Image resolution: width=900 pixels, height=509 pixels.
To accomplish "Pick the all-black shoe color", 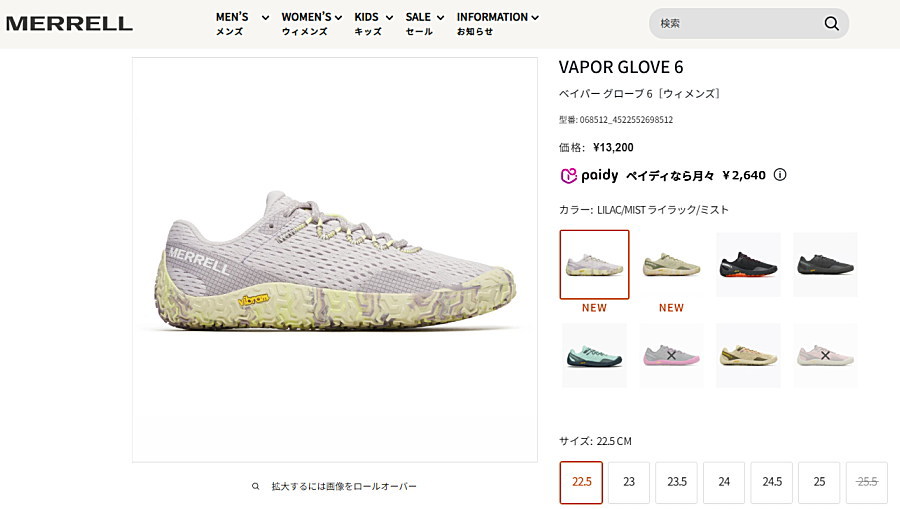I will pyautogui.click(x=825, y=265).
